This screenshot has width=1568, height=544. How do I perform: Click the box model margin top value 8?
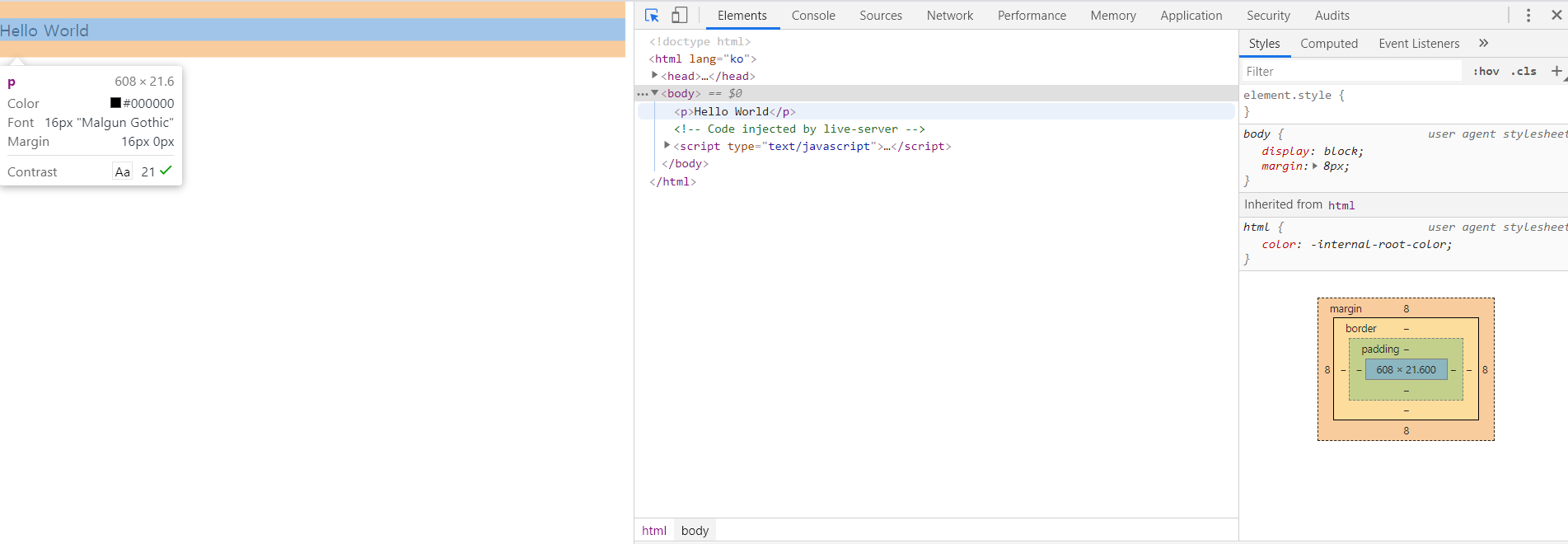pos(1407,309)
